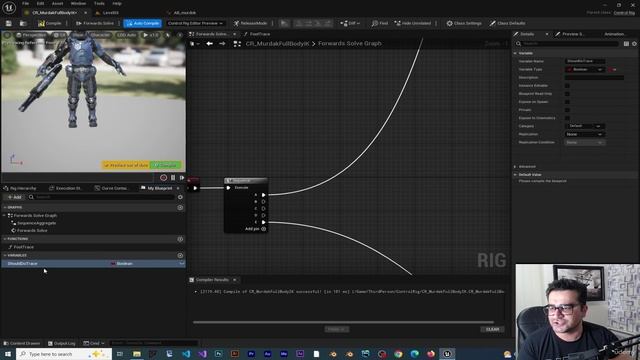The width and height of the screenshot is (640, 360).
Task: Open the Help menu
Action: click(x=117, y=3)
